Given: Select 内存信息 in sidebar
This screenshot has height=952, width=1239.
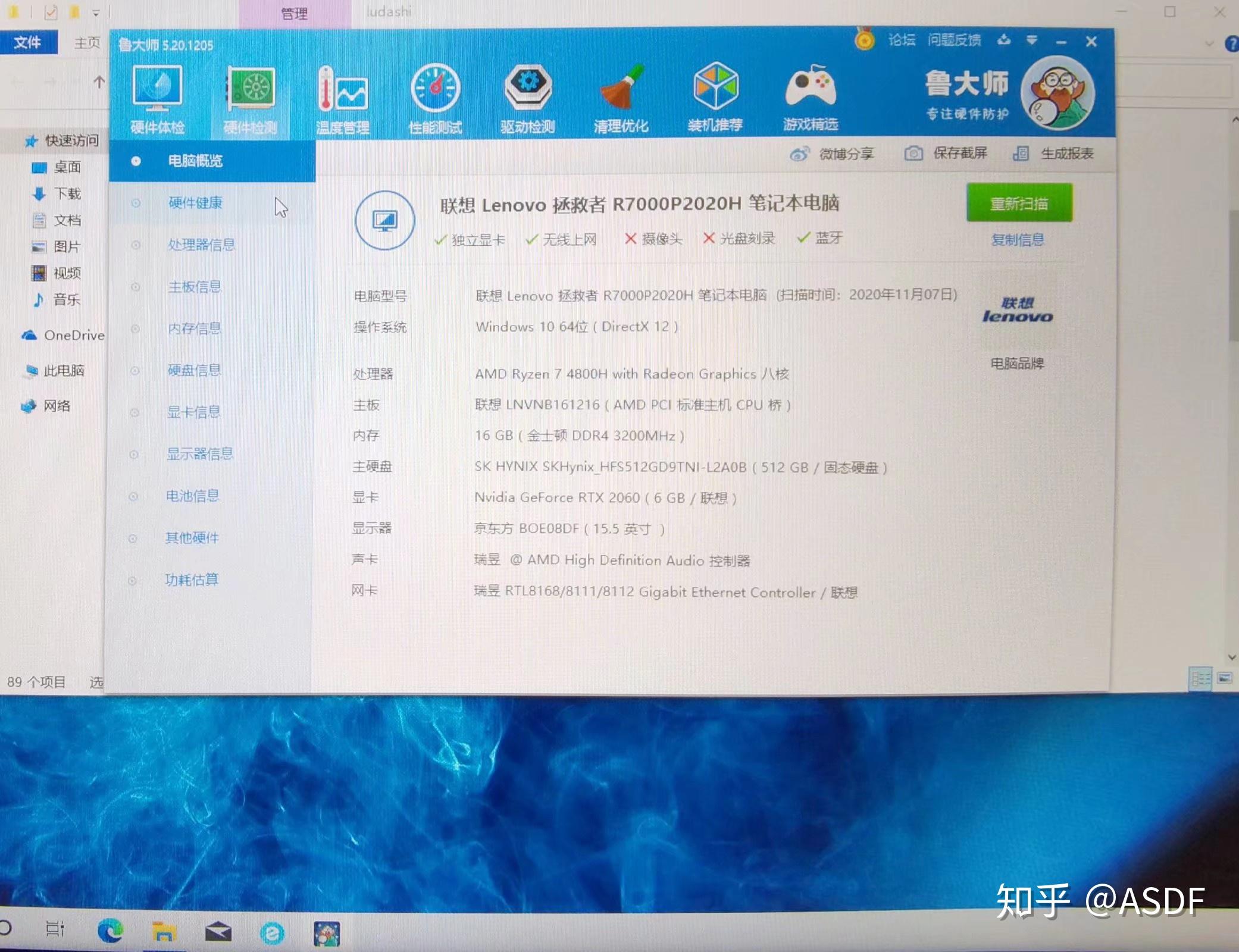Looking at the screenshot, I should point(210,328).
